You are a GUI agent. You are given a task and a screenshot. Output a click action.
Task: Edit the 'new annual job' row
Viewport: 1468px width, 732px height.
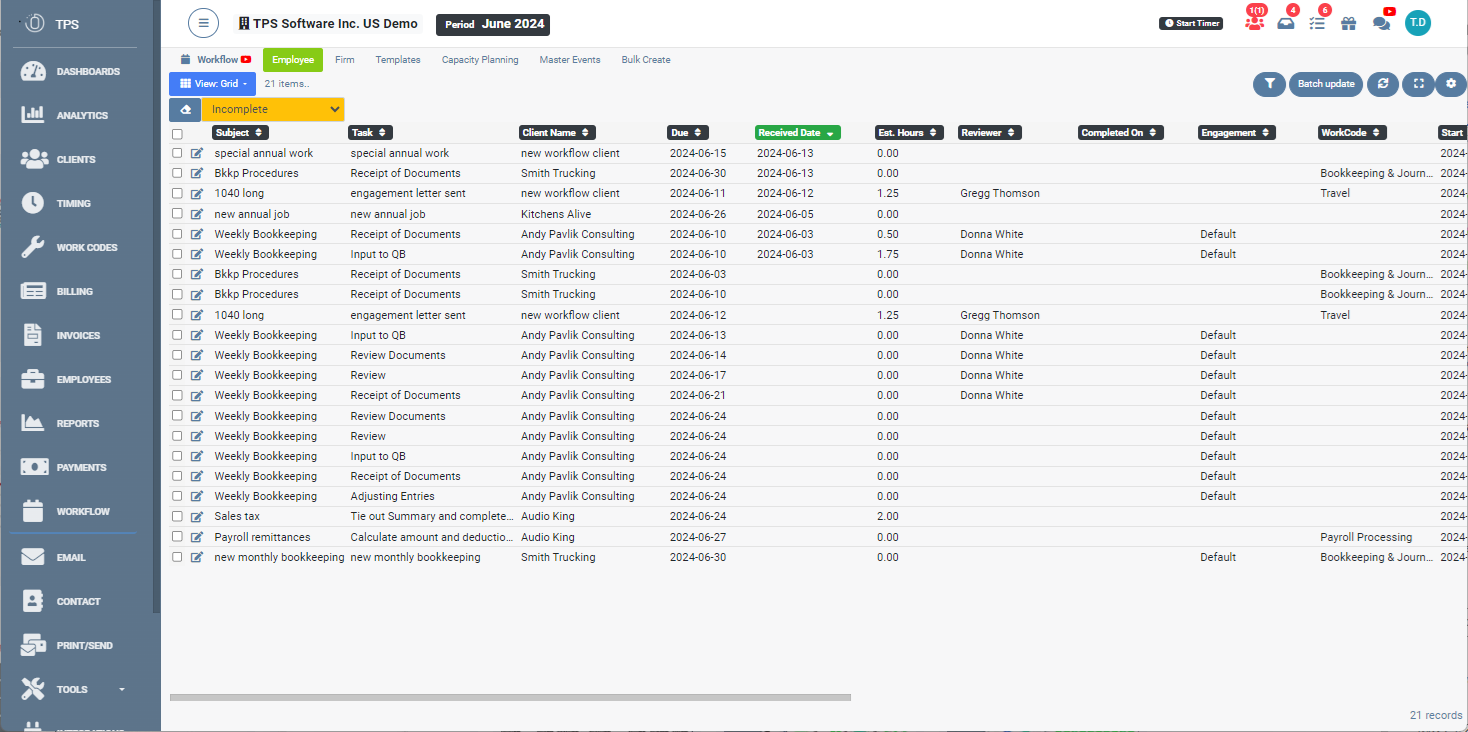click(x=197, y=214)
